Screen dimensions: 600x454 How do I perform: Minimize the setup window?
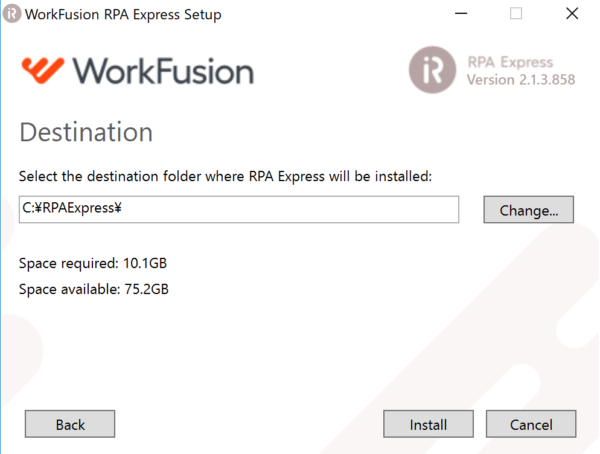(x=461, y=13)
